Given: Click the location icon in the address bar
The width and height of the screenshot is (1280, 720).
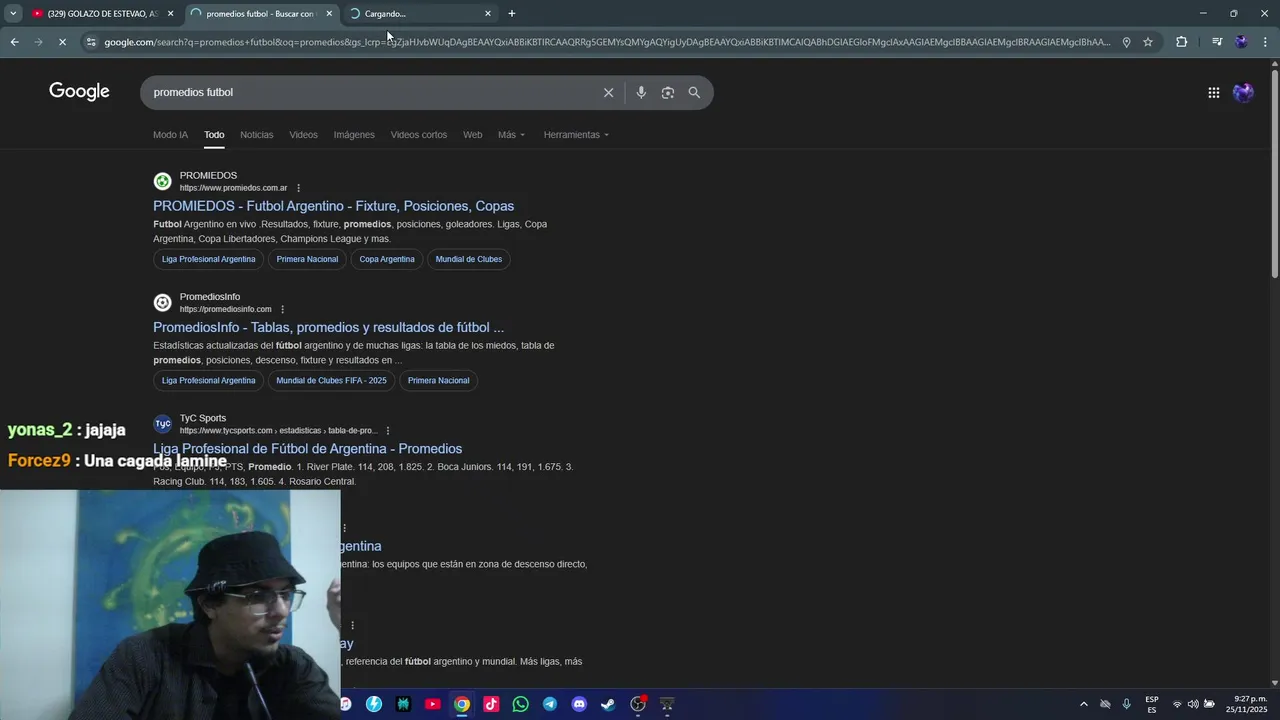Looking at the screenshot, I should 1126,42.
